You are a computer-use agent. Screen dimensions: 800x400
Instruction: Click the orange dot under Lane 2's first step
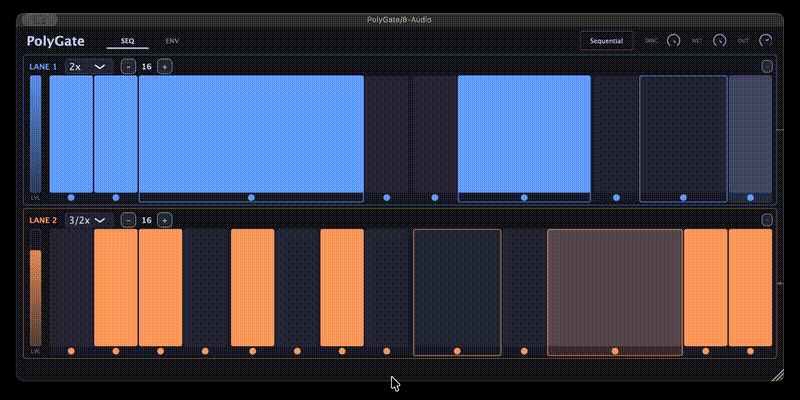[x=71, y=351]
